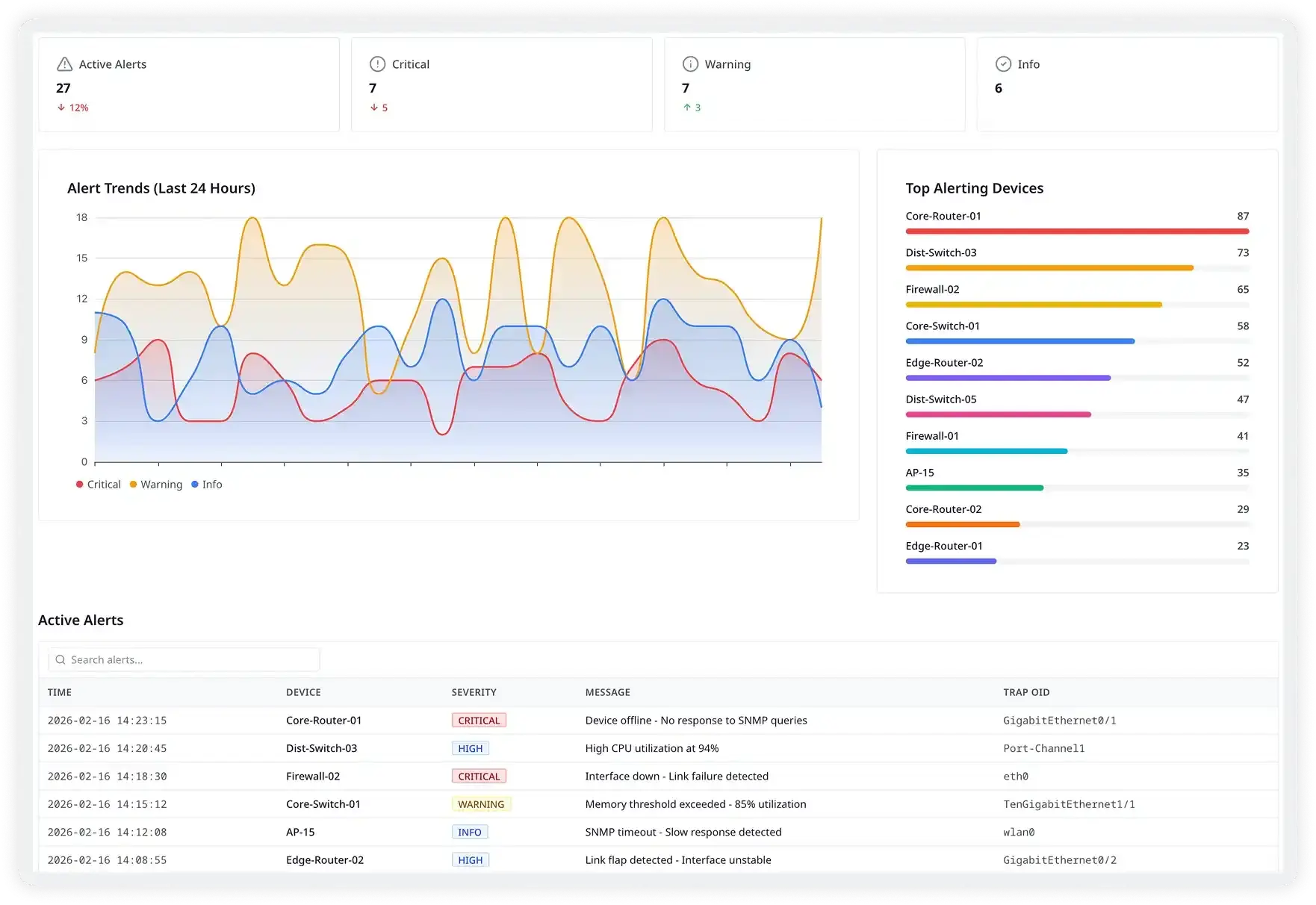
Task: Hide the Warning series via legend entry
Action: pos(156,484)
